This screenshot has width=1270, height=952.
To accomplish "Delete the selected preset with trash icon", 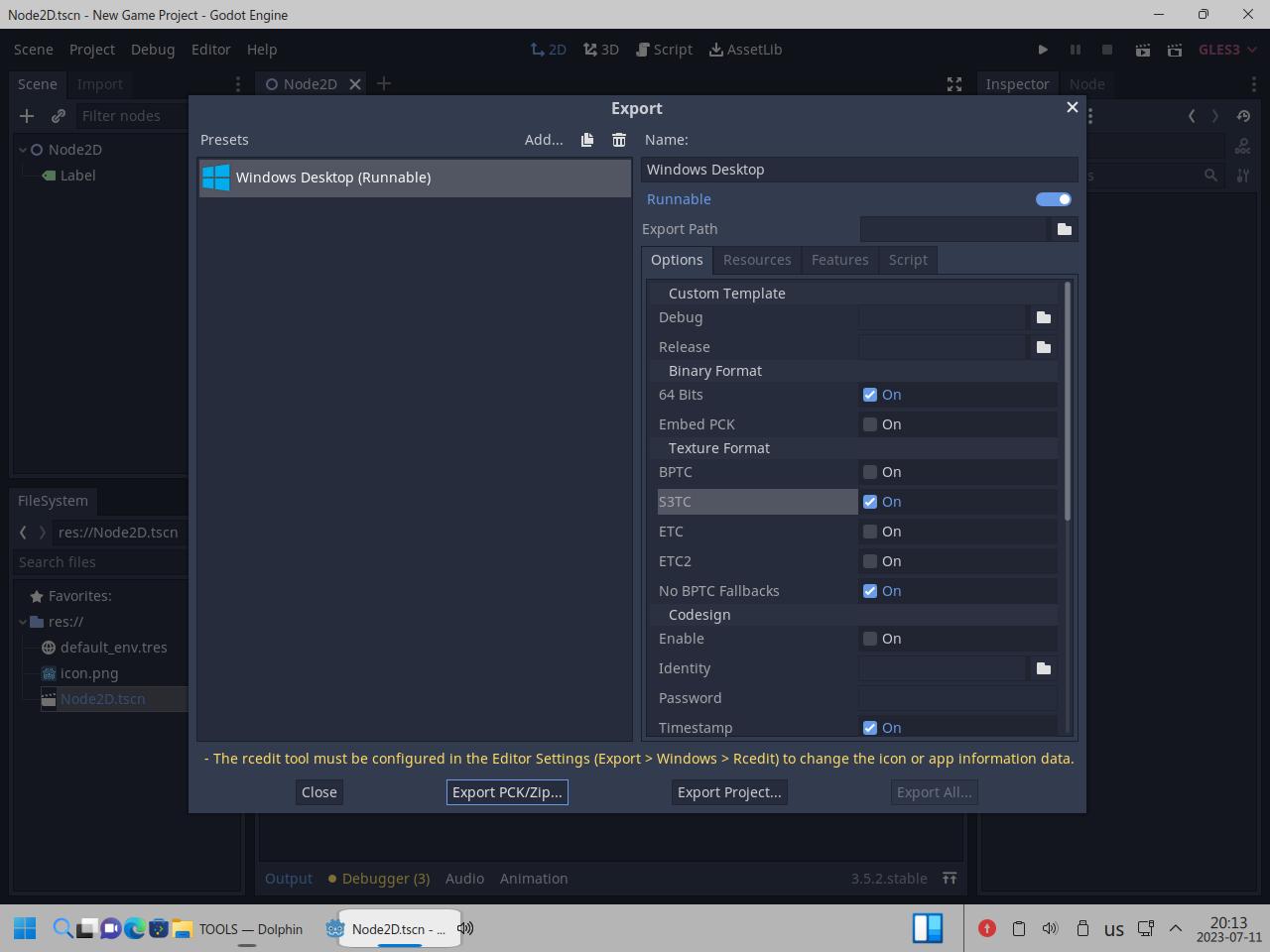I will click(619, 140).
